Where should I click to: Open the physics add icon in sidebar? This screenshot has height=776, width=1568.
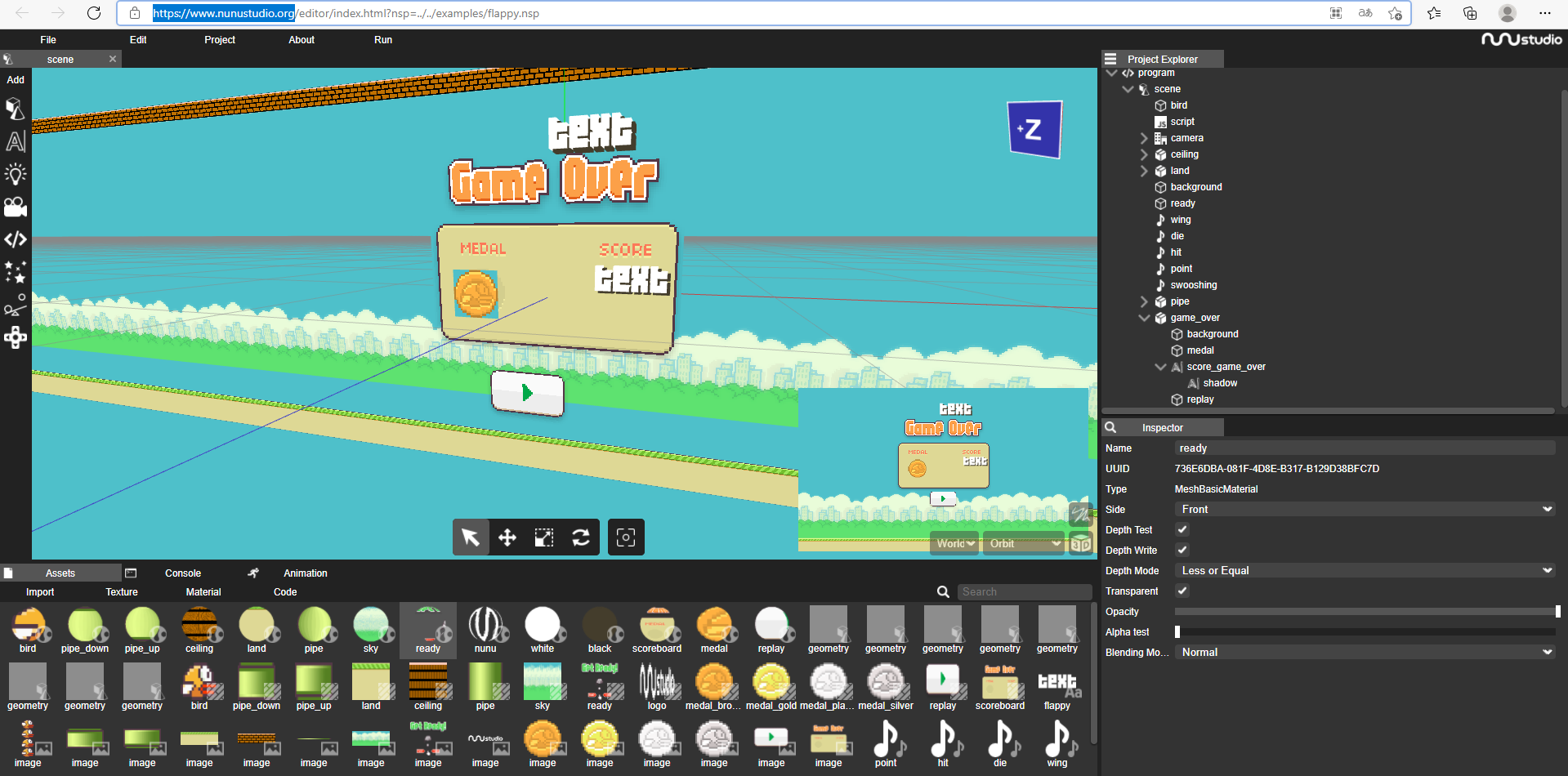click(16, 305)
